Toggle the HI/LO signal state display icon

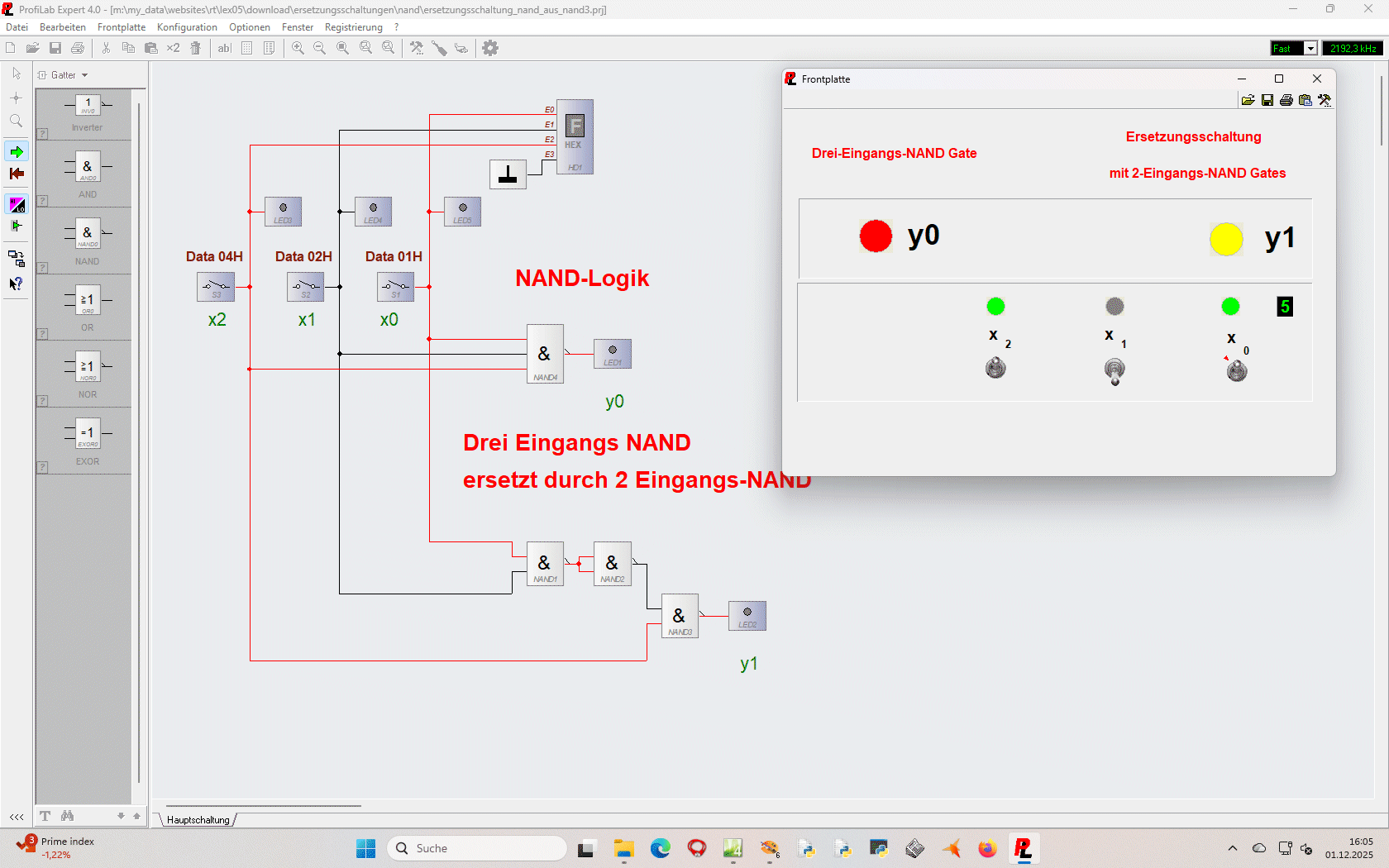click(17, 204)
